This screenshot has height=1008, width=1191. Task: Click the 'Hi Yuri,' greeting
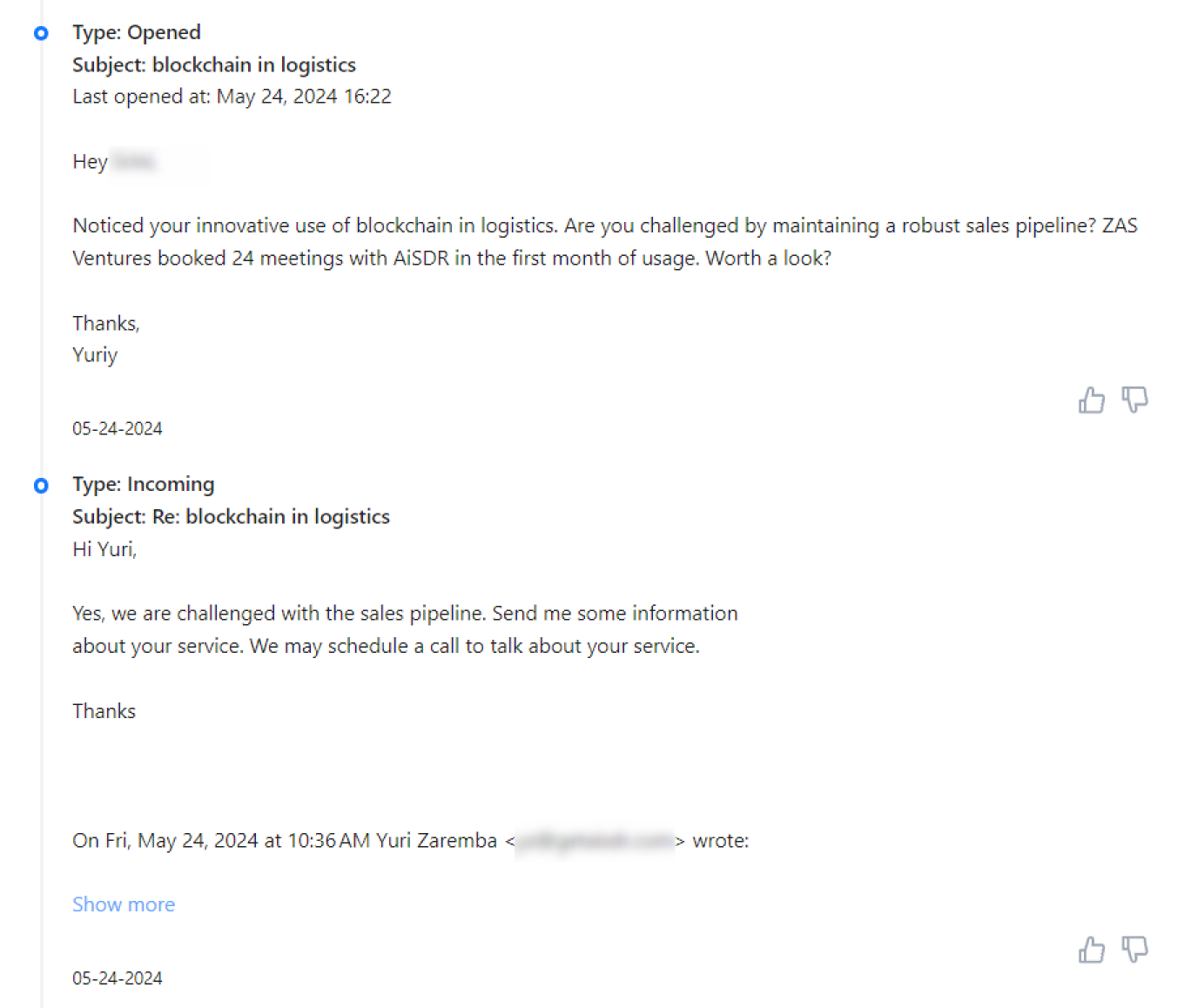coord(104,549)
